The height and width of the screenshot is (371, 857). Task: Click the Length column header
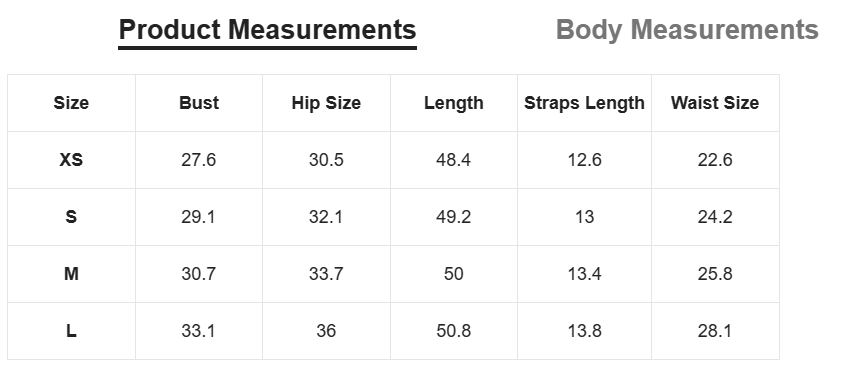[454, 103]
